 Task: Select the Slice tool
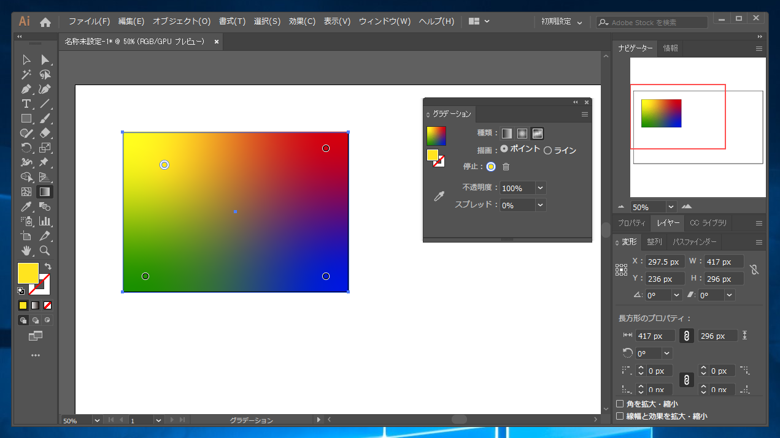click(x=45, y=236)
